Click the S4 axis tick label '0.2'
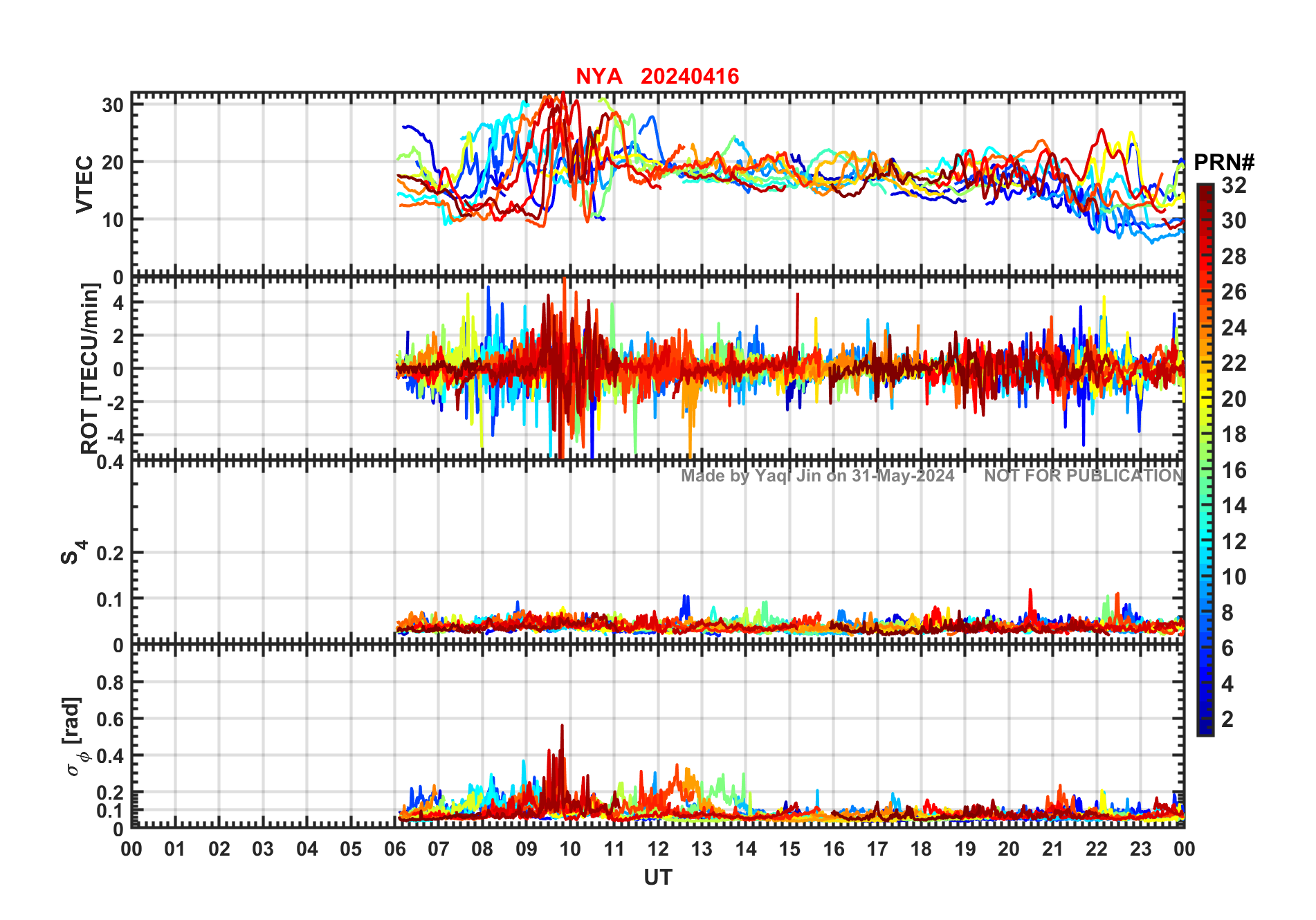 (x=110, y=553)
